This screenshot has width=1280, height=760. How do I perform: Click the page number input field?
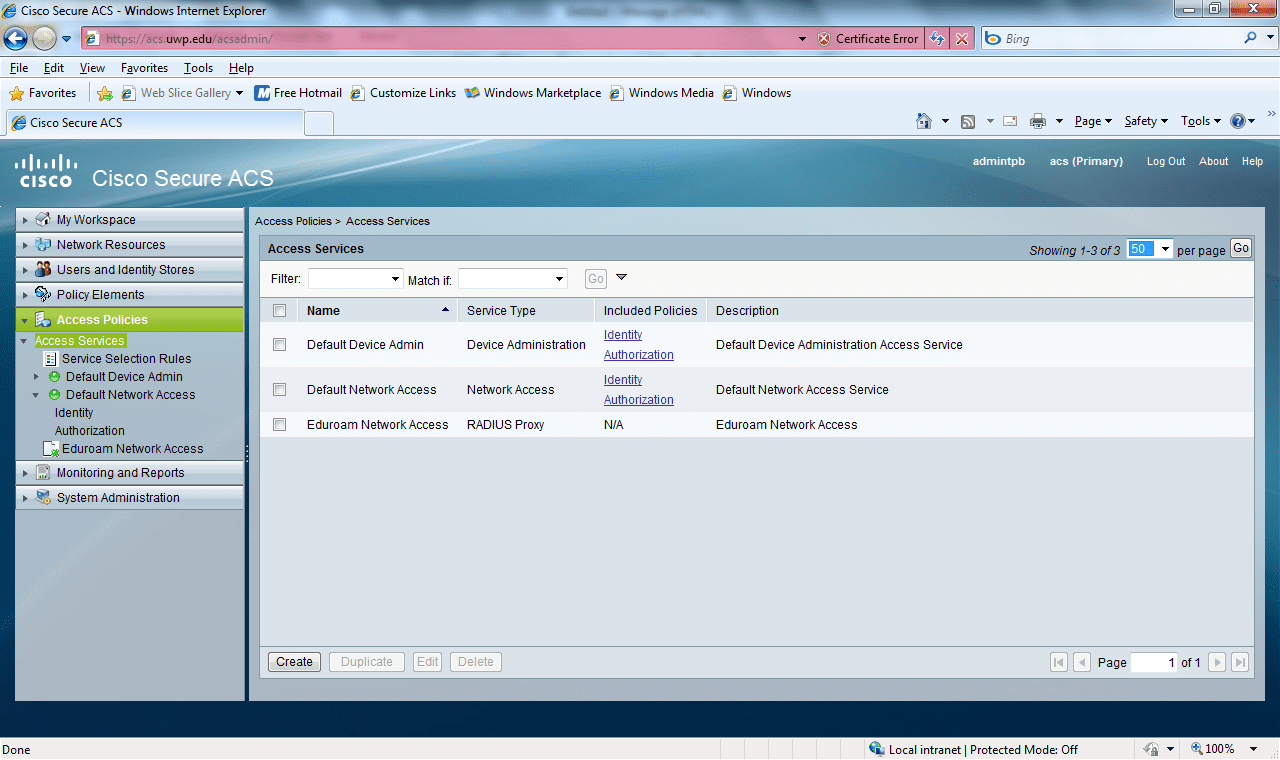click(1154, 662)
